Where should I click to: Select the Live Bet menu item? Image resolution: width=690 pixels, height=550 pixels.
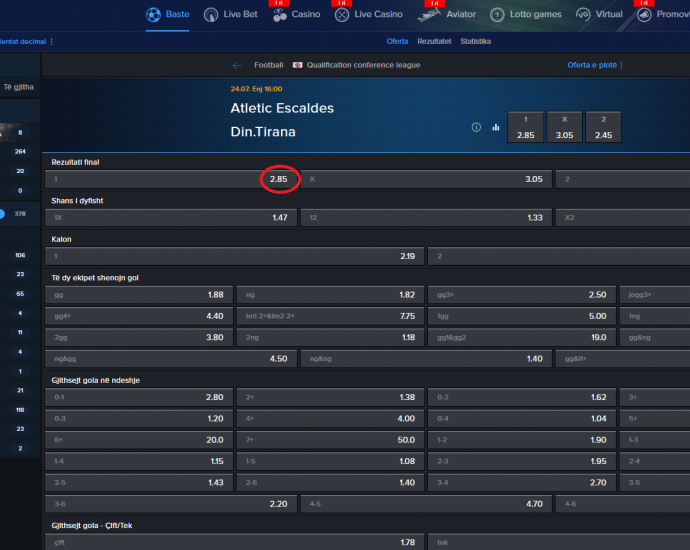tap(240, 14)
